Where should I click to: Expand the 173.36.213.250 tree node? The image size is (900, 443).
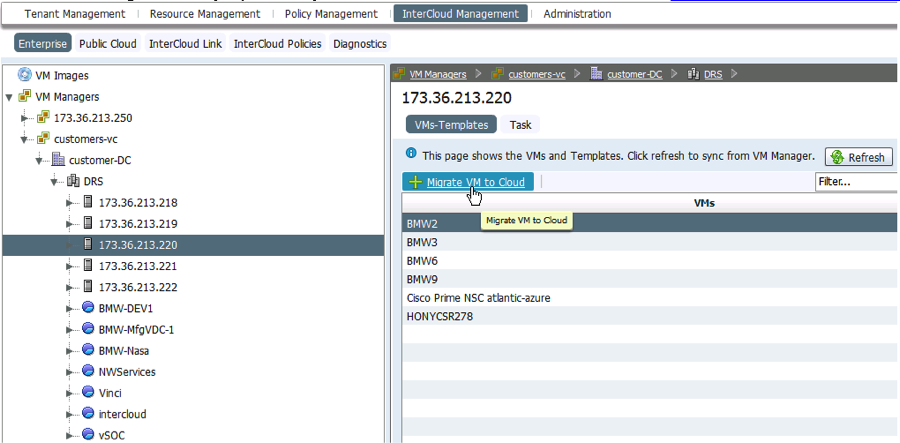coord(25,118)
